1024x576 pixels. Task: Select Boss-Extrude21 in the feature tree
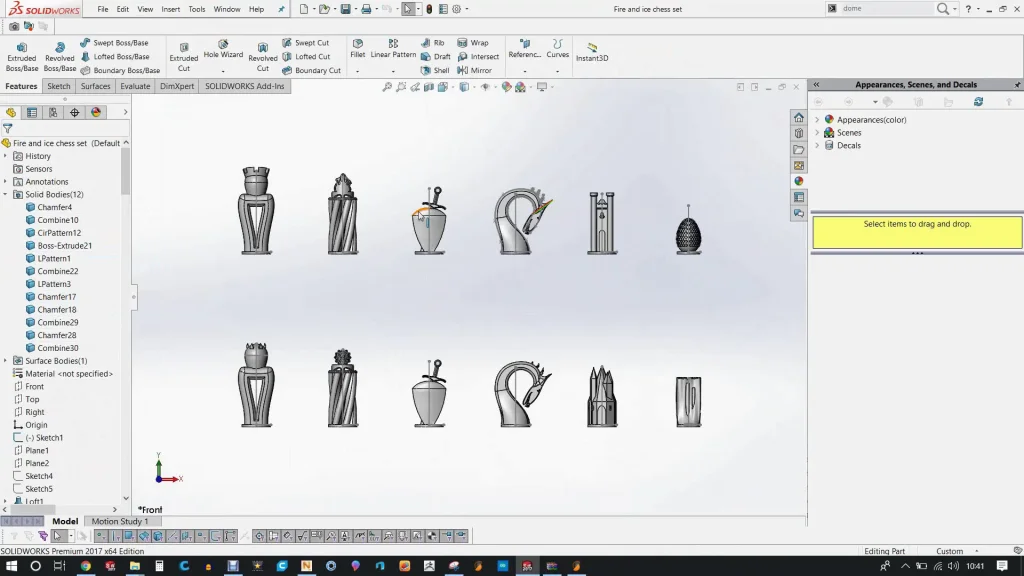pos(64,246)
